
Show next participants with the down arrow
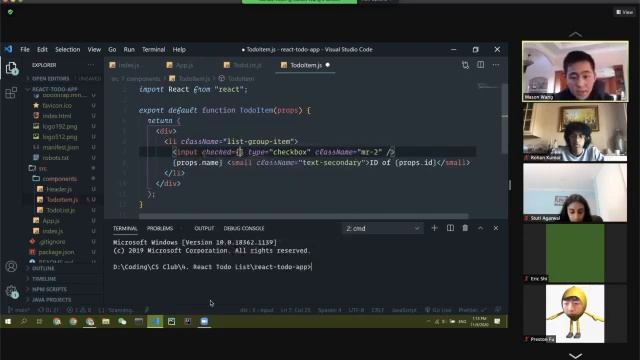576,356
